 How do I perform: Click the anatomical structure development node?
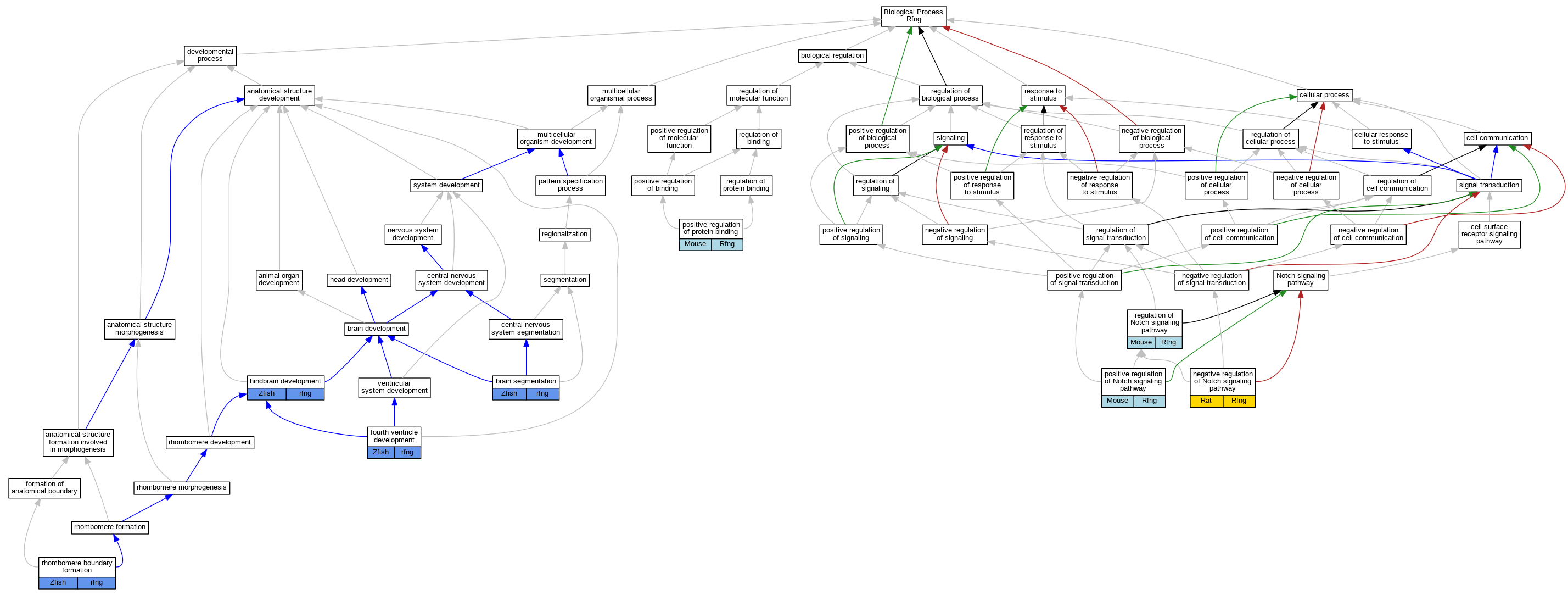(x=279, y=95)
